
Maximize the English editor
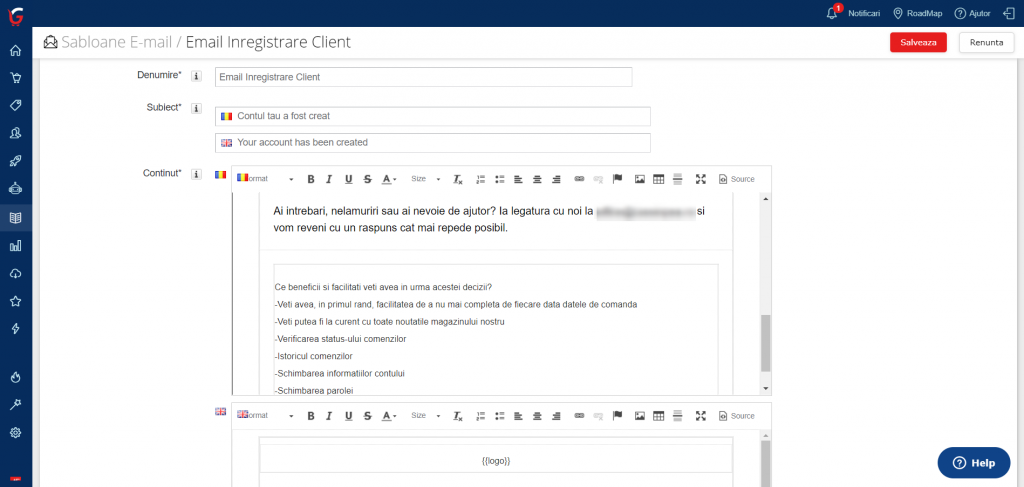click(x=701, y=416)
